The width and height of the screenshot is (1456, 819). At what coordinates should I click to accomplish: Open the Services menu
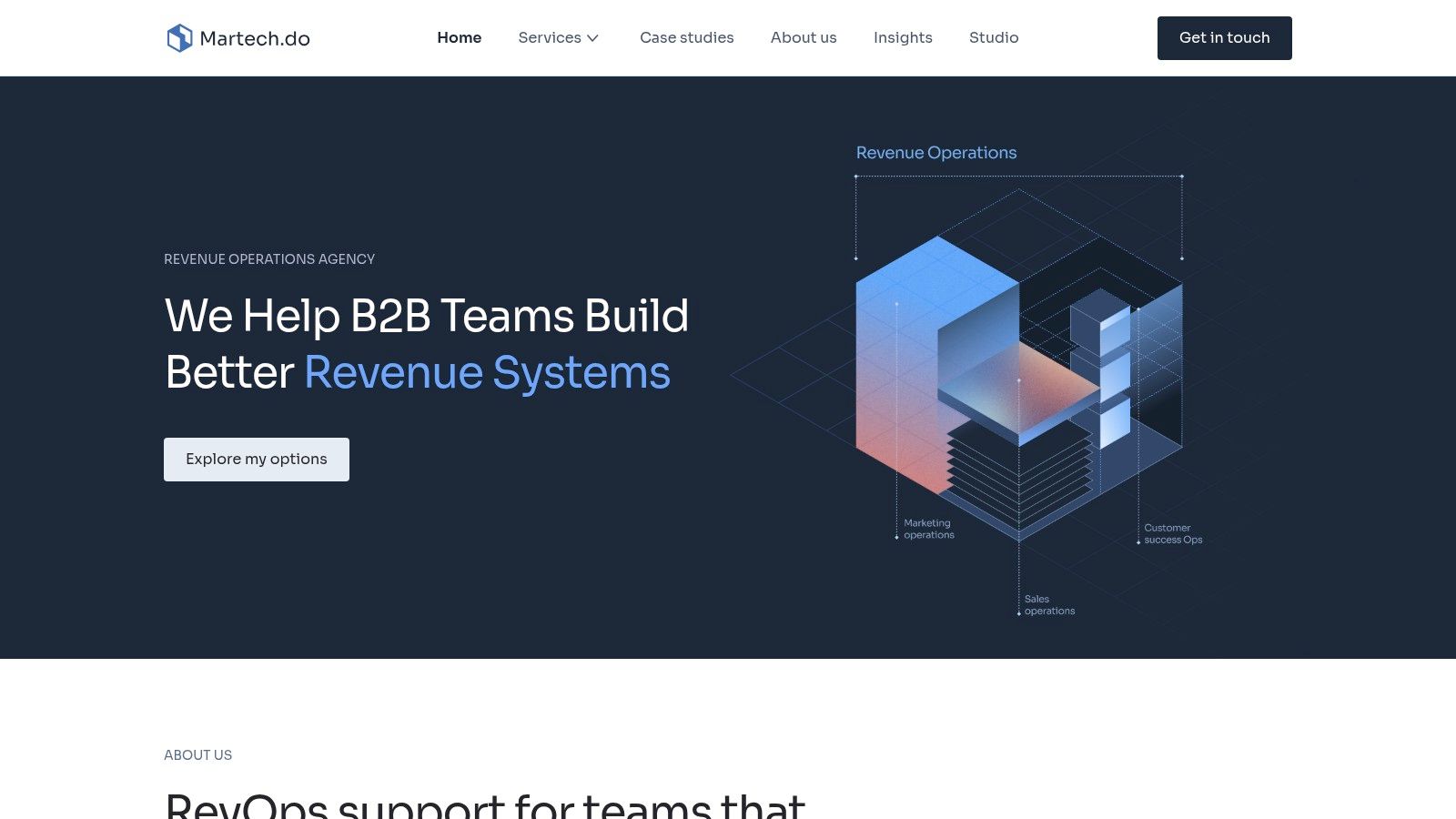(559, 37)
